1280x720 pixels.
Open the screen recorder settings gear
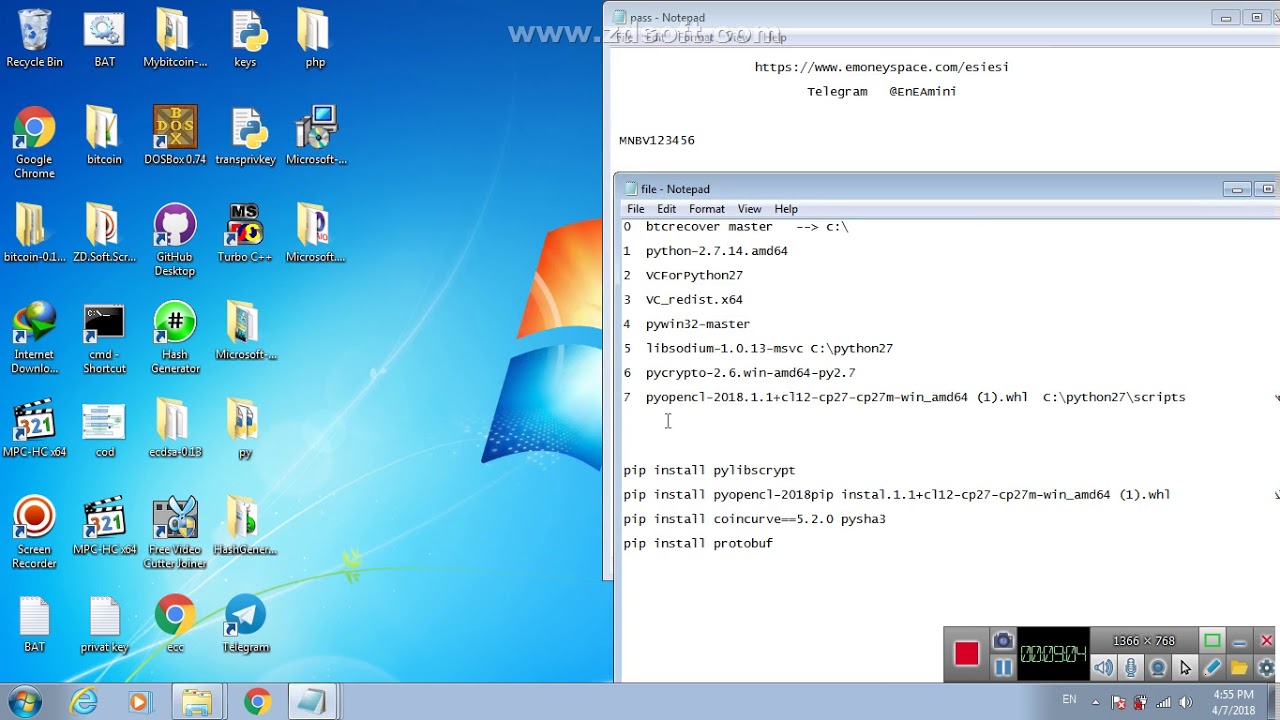[x=1266, y=668]
